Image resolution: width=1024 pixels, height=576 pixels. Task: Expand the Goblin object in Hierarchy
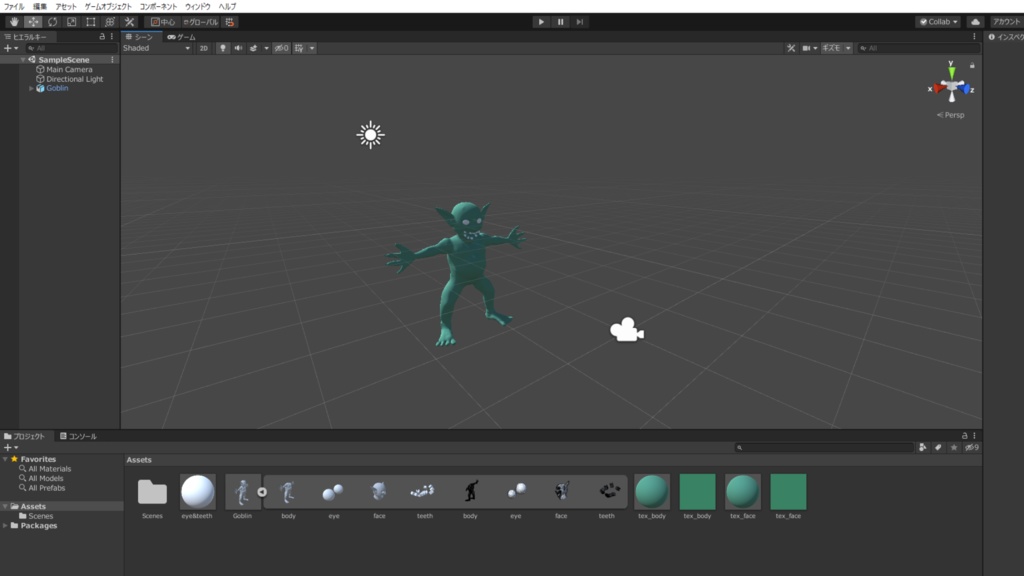pos(31,88)
